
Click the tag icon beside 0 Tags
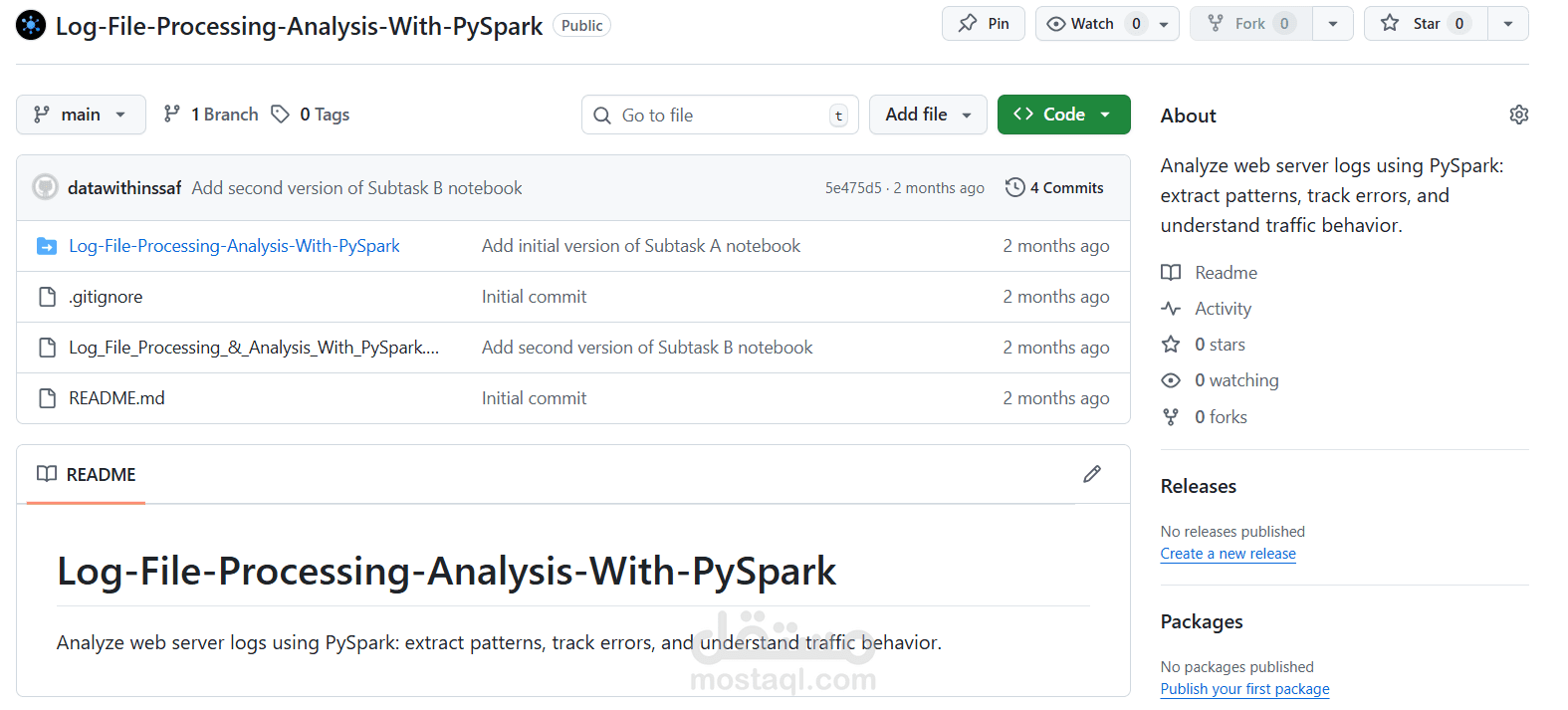(281, 115)
